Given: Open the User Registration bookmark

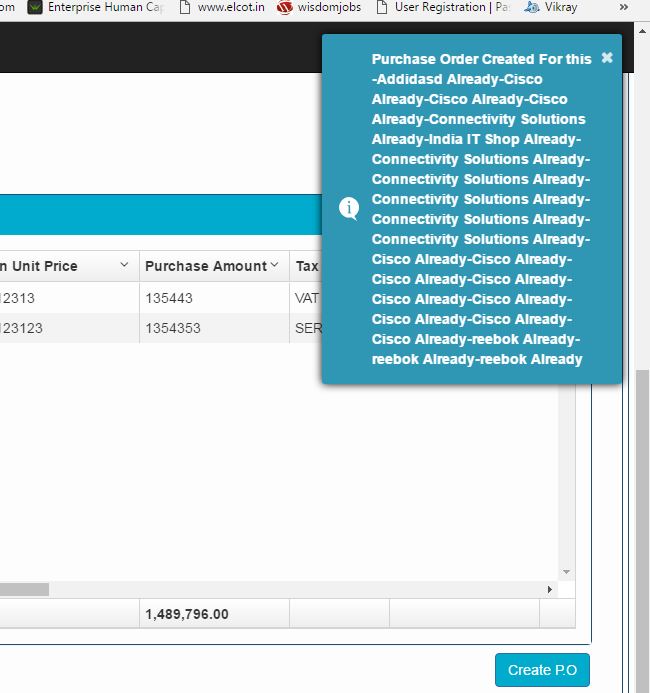Looking at the screenshot, I should pos(439,7).
